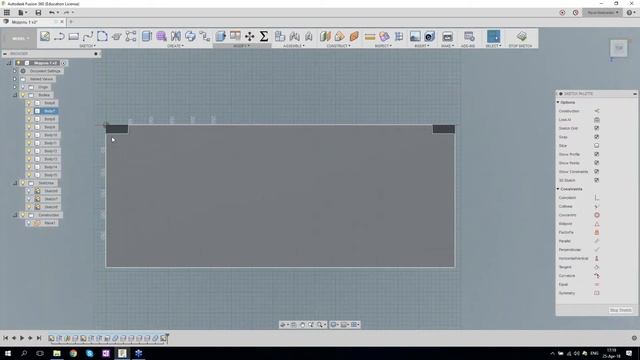Click the Save icon in top bar

[x=38, y=13]
